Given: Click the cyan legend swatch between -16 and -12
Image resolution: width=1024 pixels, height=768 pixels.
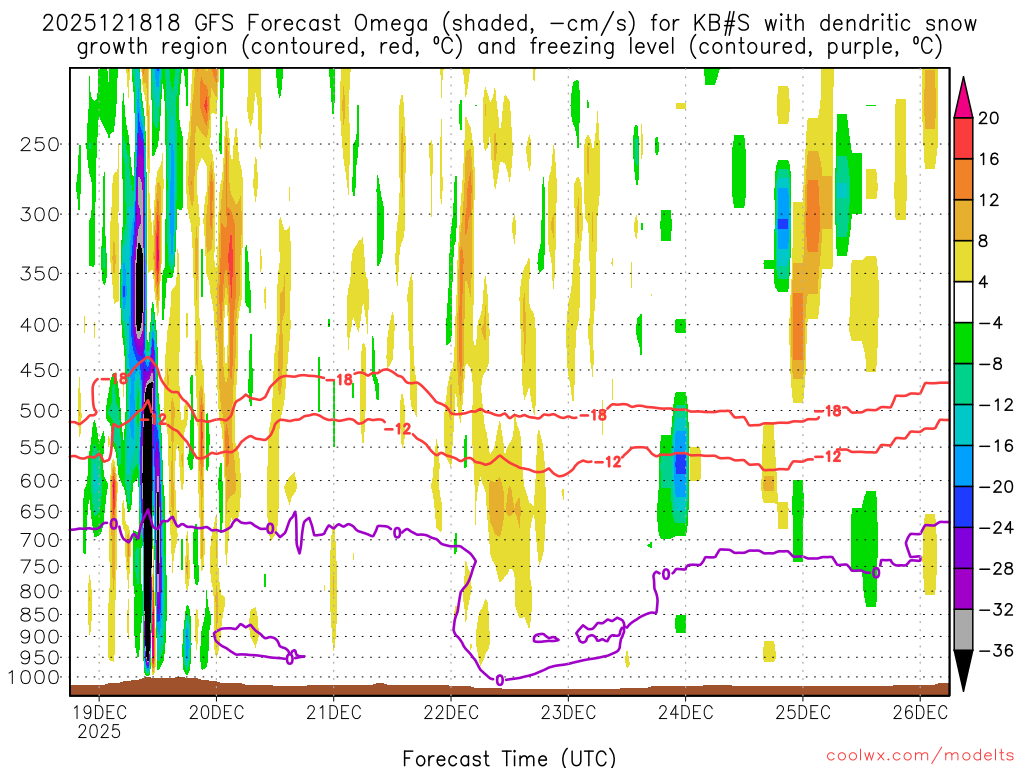Looking at the screenshot, I should [963, 425].
